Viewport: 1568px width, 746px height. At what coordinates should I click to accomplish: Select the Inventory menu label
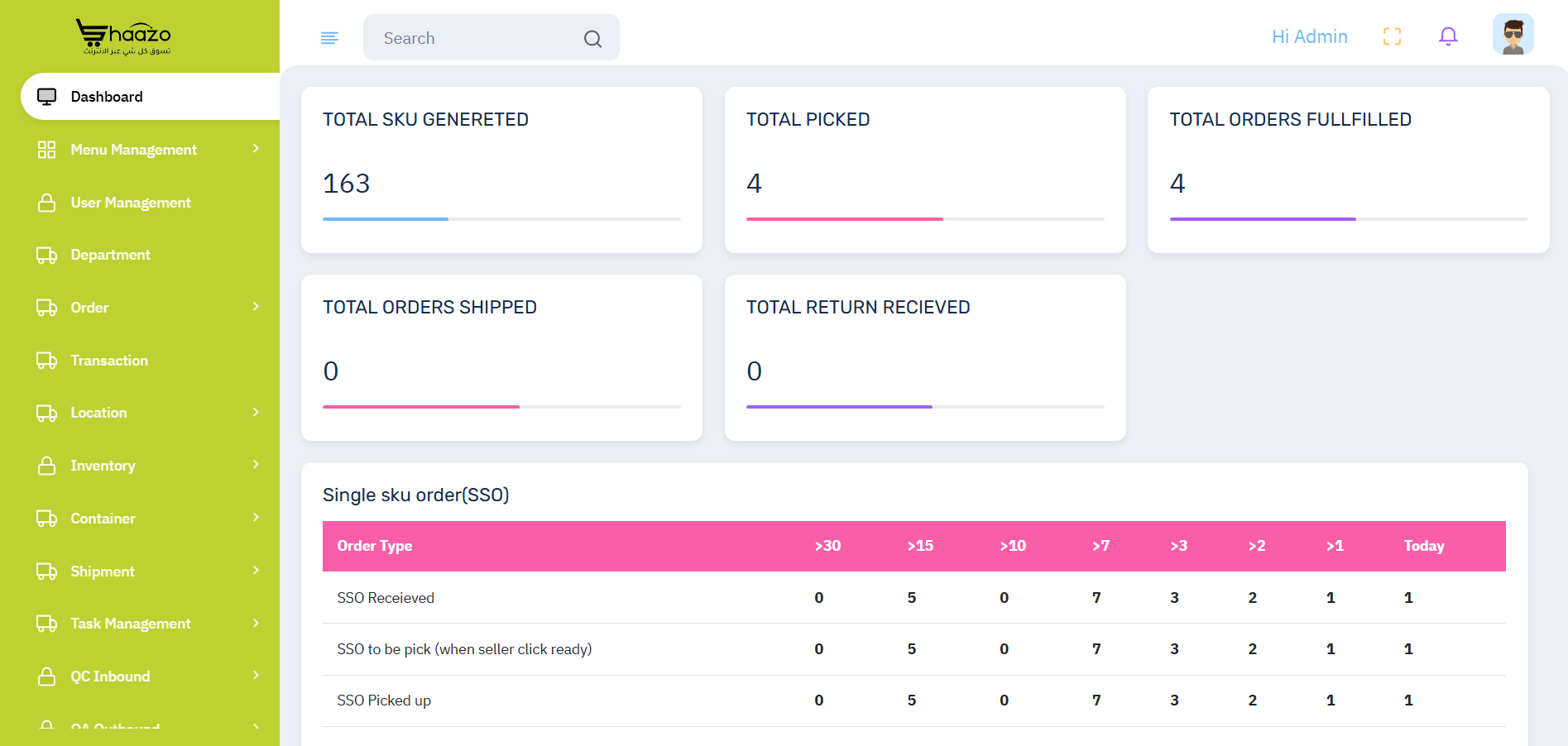click(103, 466)
